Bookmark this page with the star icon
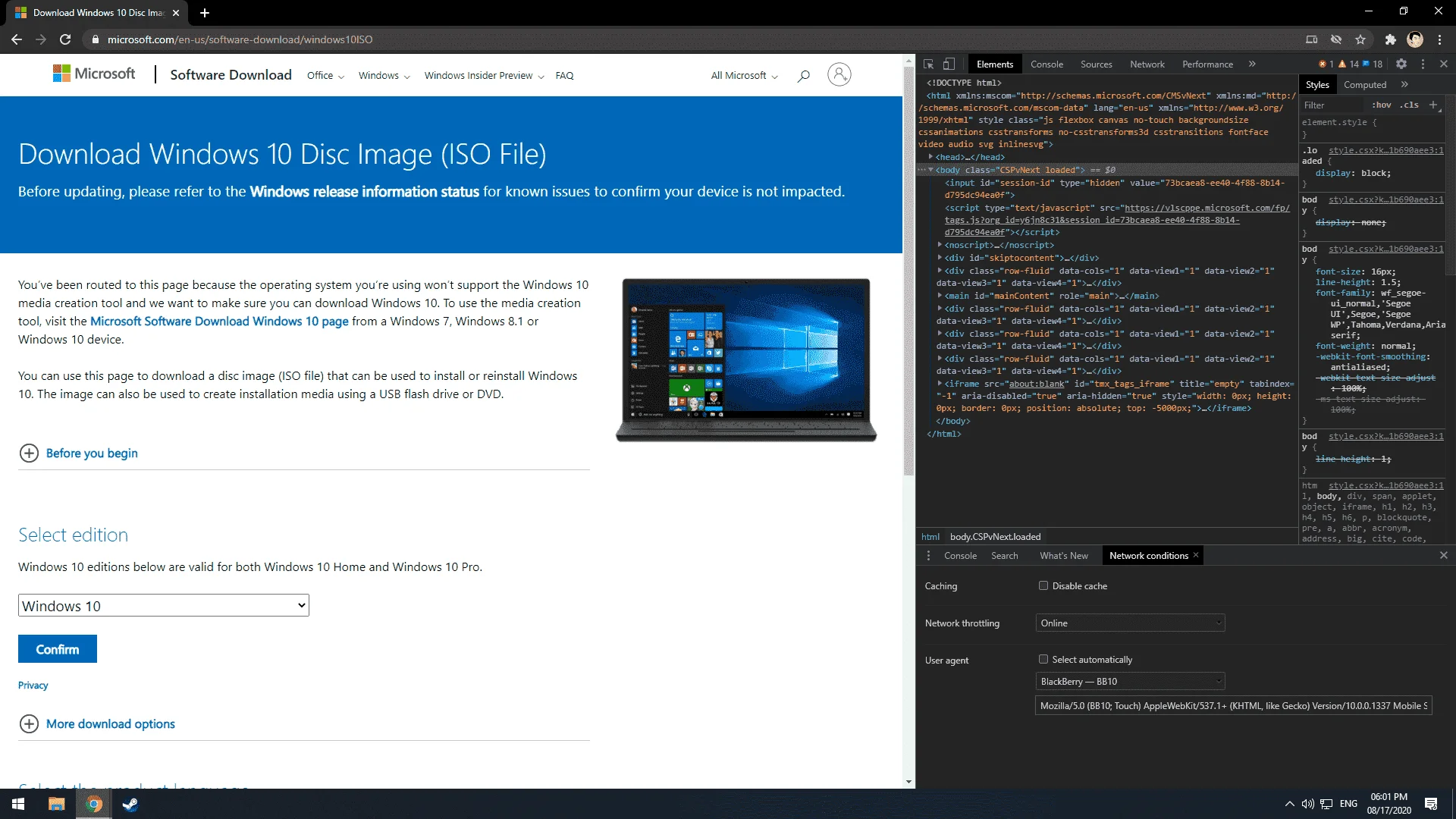This screenshot has width=1456, height=819. [1360, 39]
